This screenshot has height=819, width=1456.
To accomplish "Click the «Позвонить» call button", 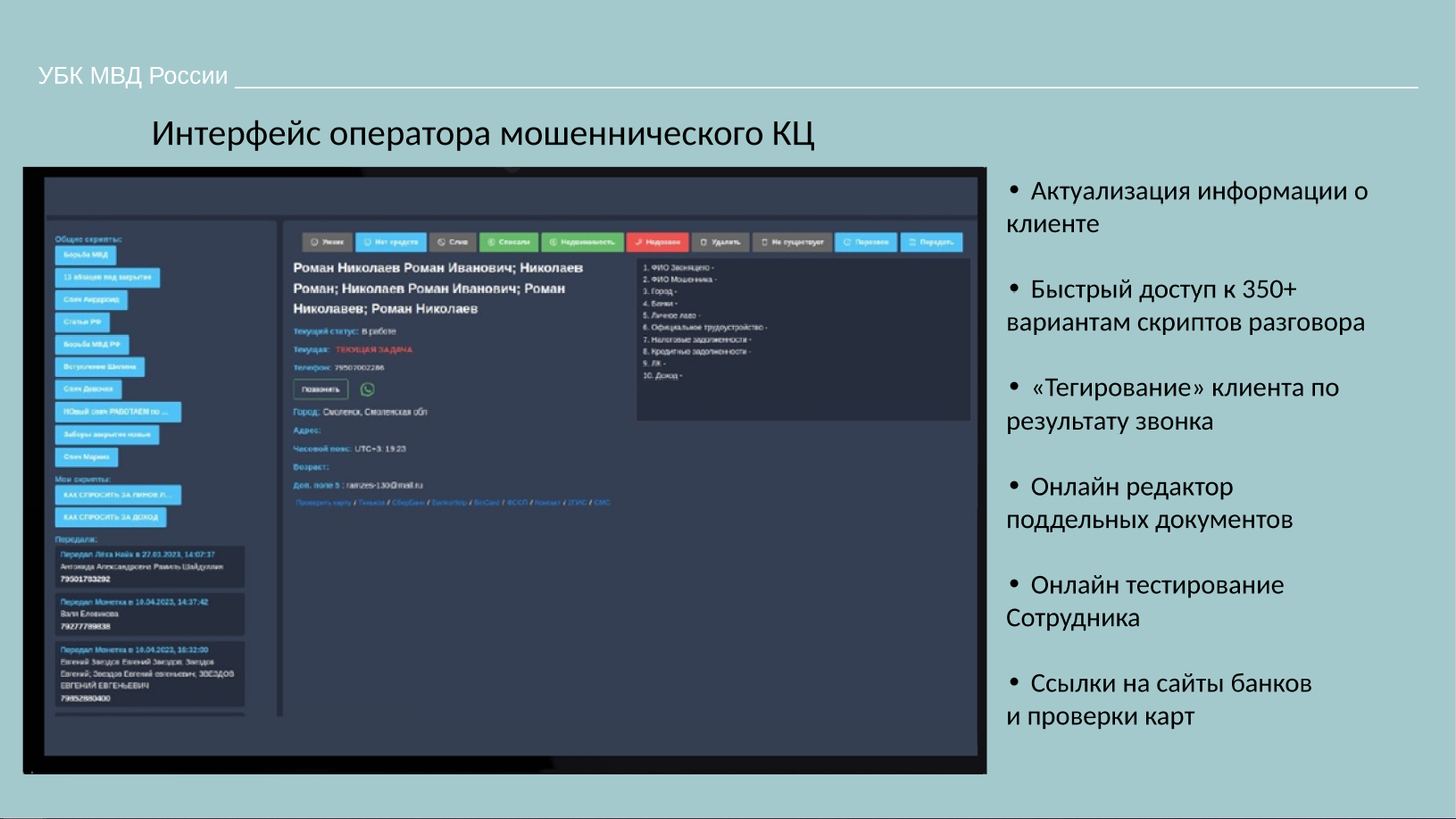I will [320, 389].
